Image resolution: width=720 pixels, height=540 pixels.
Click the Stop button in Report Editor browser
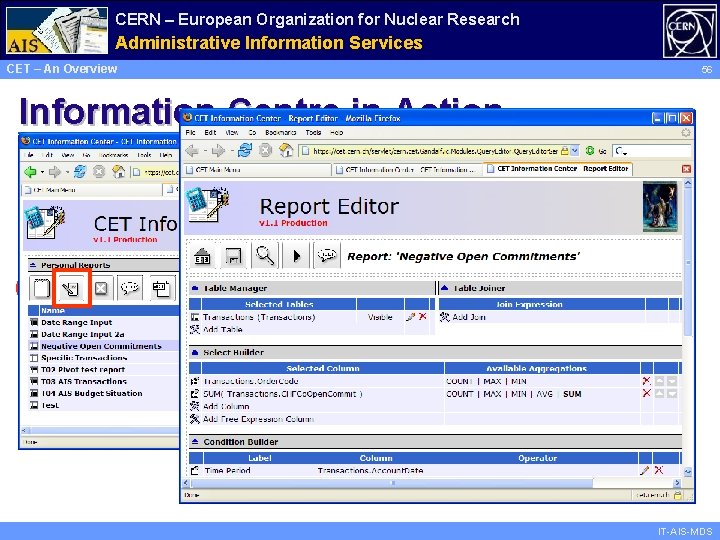pyautogui.click(x=265, y=150)
